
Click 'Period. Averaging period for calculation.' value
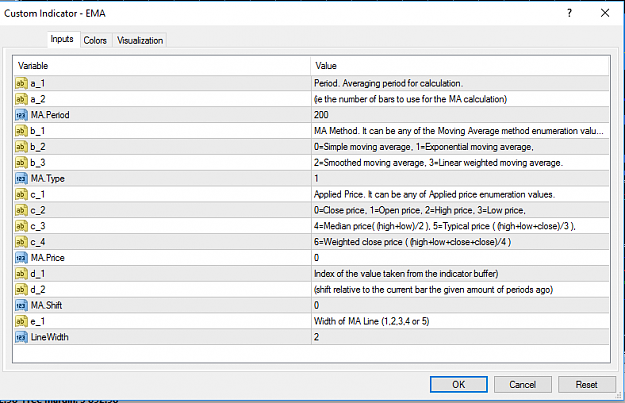click(460, 83)
